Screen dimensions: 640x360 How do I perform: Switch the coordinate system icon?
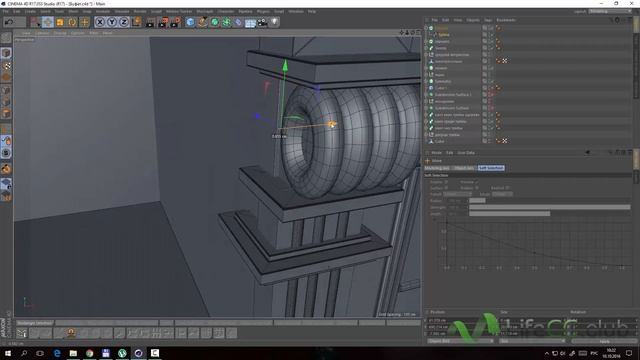136,22
